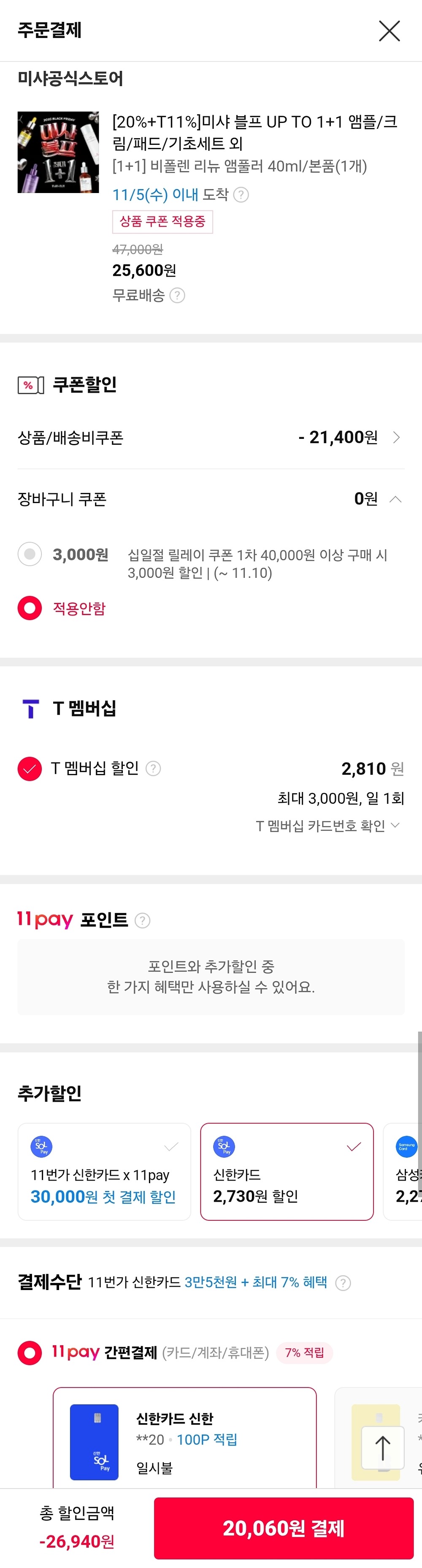Choose the 신한카드 2,730원 할인 option
The height and width of the screenshot is (1568, 422).
pos(287,1172)
